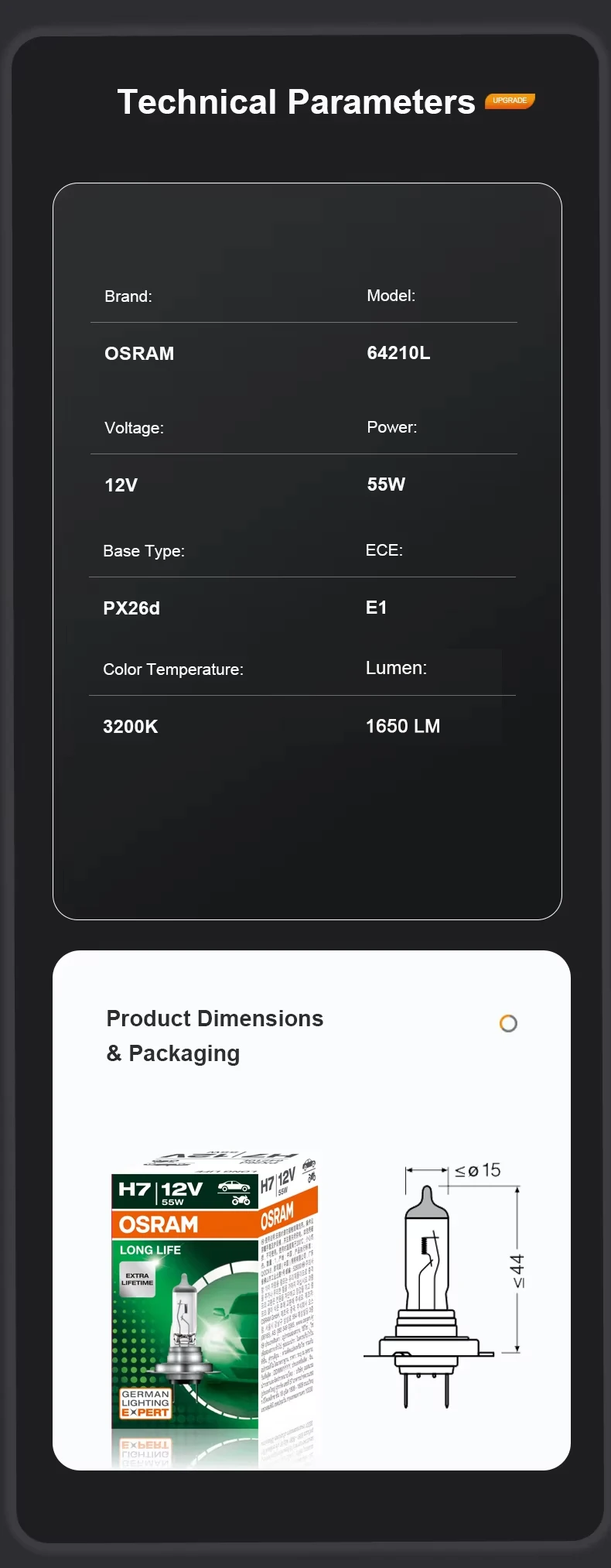This screenshot has height=1568, width=611.
Task: Click the 55W power value
Action: pyautogui.click(x=386, y=484)
